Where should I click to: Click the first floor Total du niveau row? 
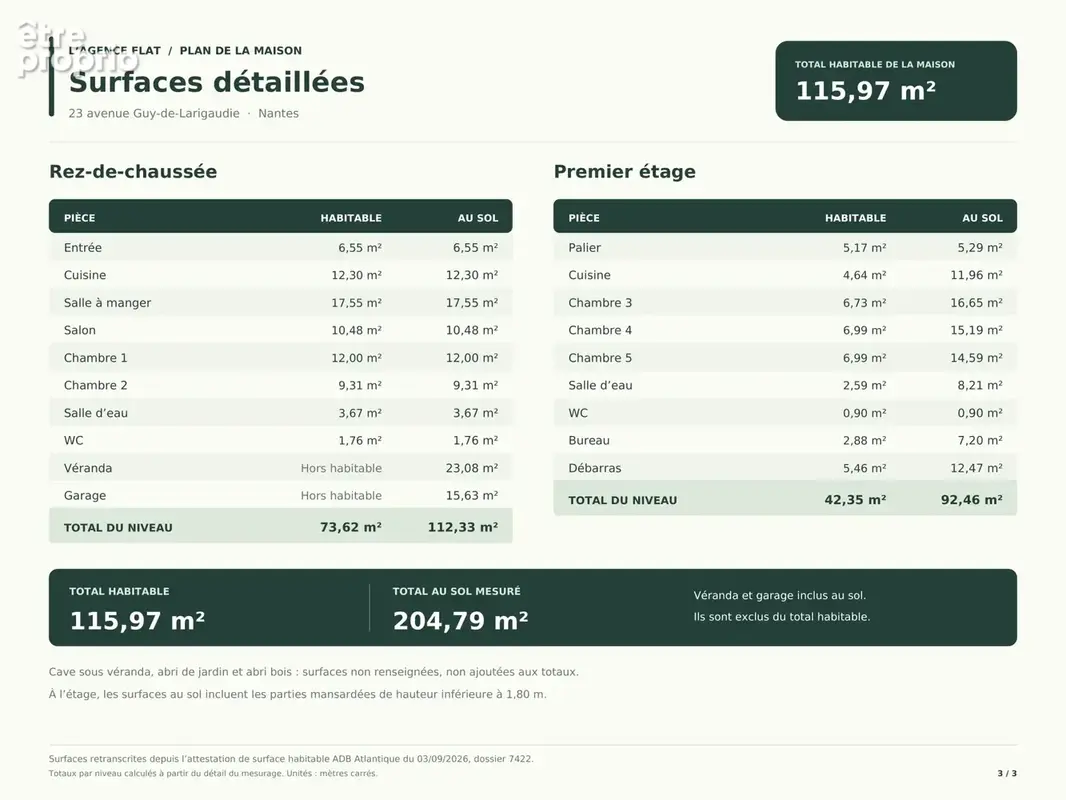(x=785, y=500)
